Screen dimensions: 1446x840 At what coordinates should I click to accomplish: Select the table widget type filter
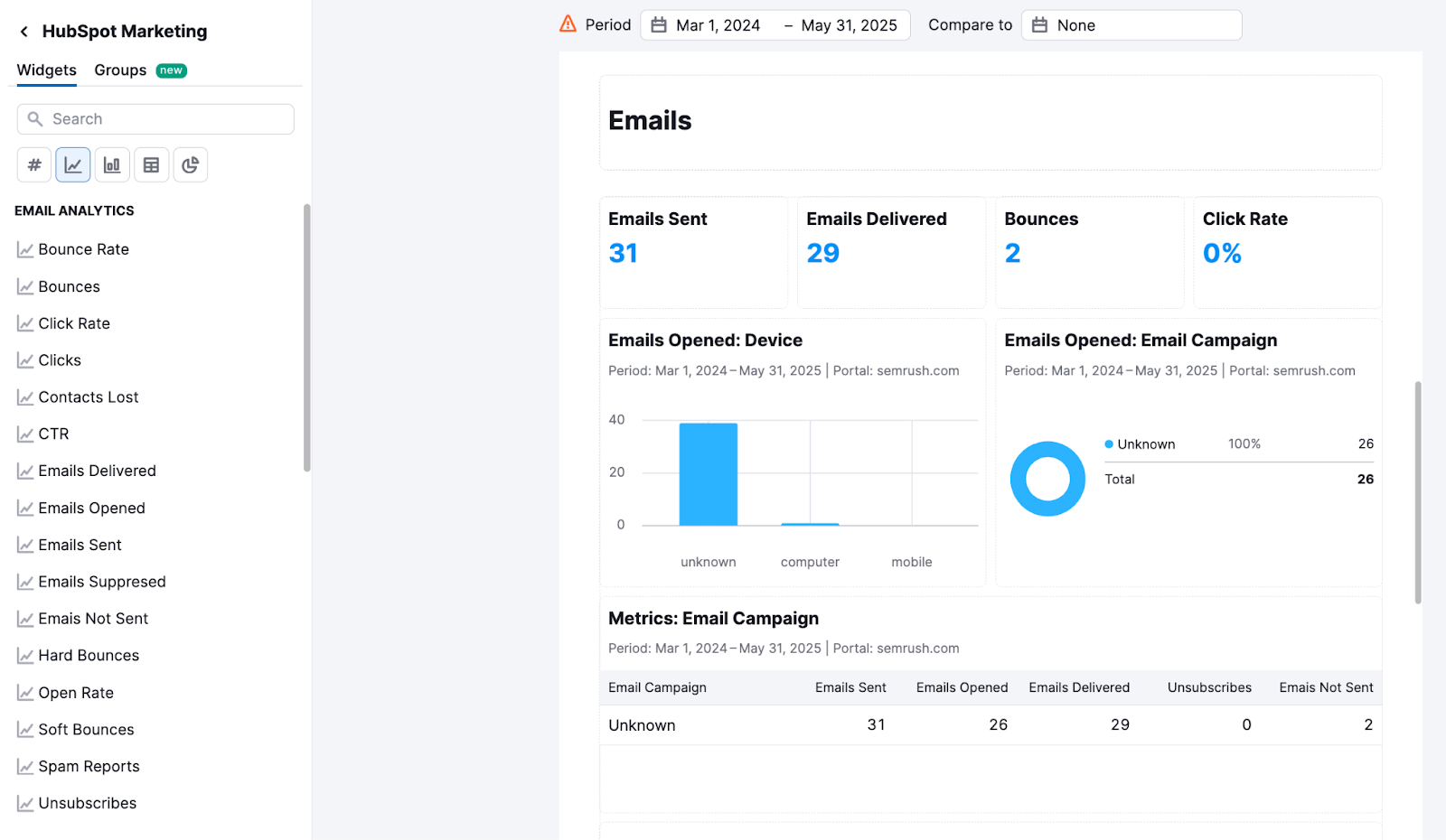[x=151, y=164]
